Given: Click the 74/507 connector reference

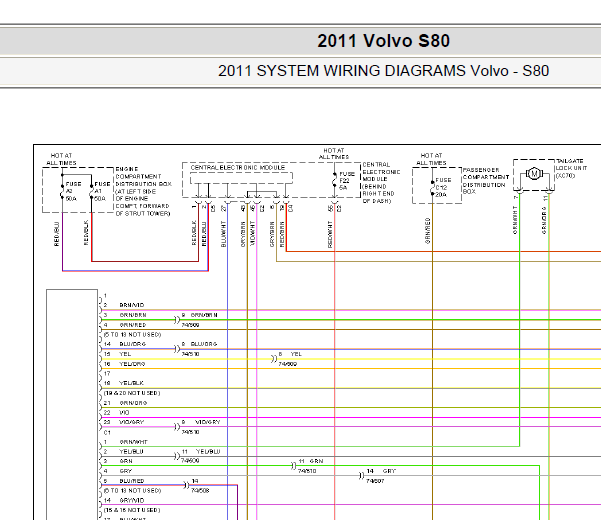Looking at the screenshot, I should pyautogui.click(x=375, y=481).
